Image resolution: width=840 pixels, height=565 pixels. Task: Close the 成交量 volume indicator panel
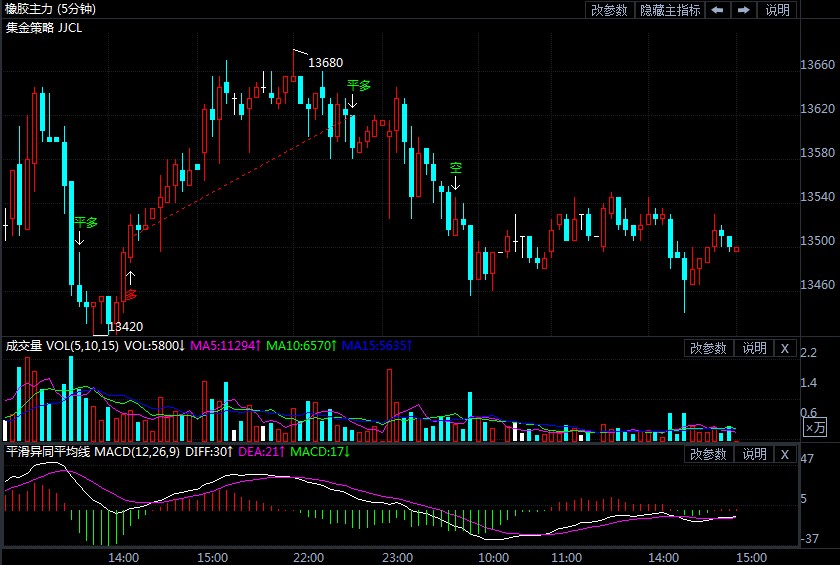tap(785, 348)
